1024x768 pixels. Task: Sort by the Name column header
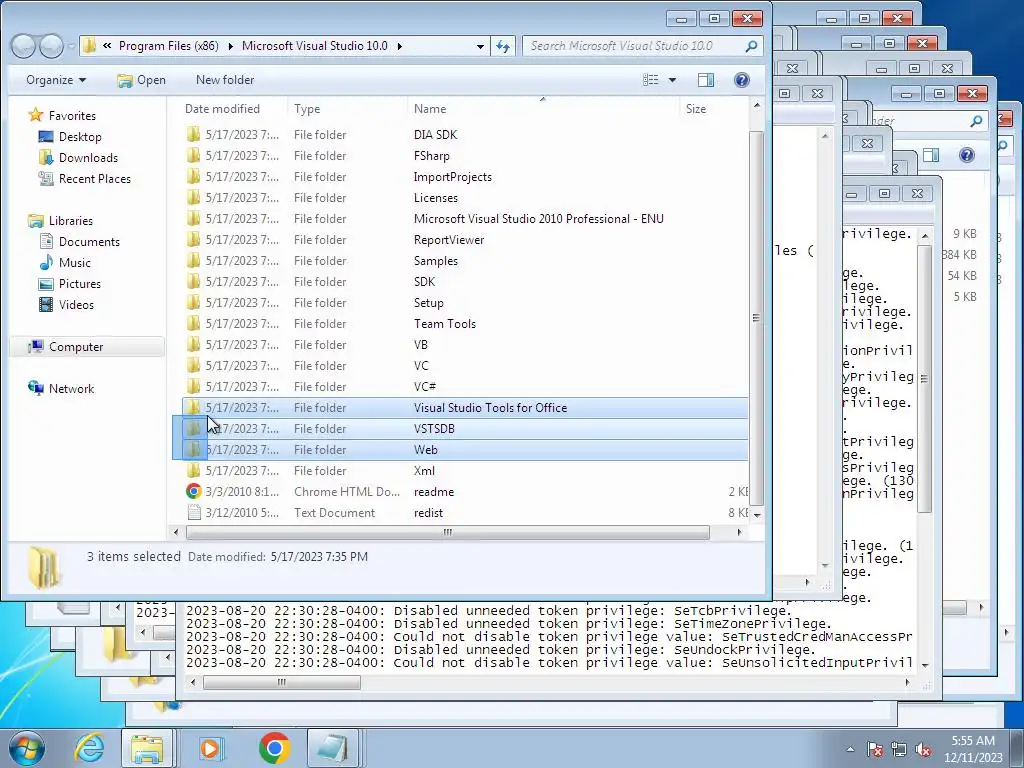click(x=543, y=108)
